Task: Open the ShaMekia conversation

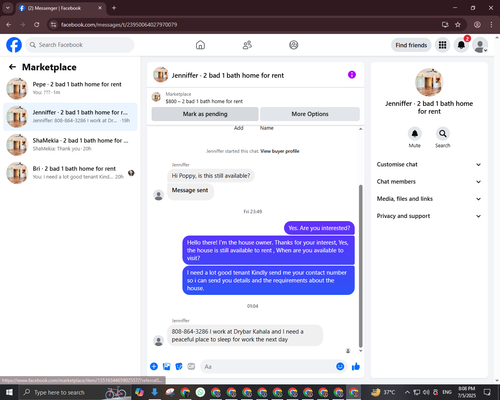Action: 70,145
